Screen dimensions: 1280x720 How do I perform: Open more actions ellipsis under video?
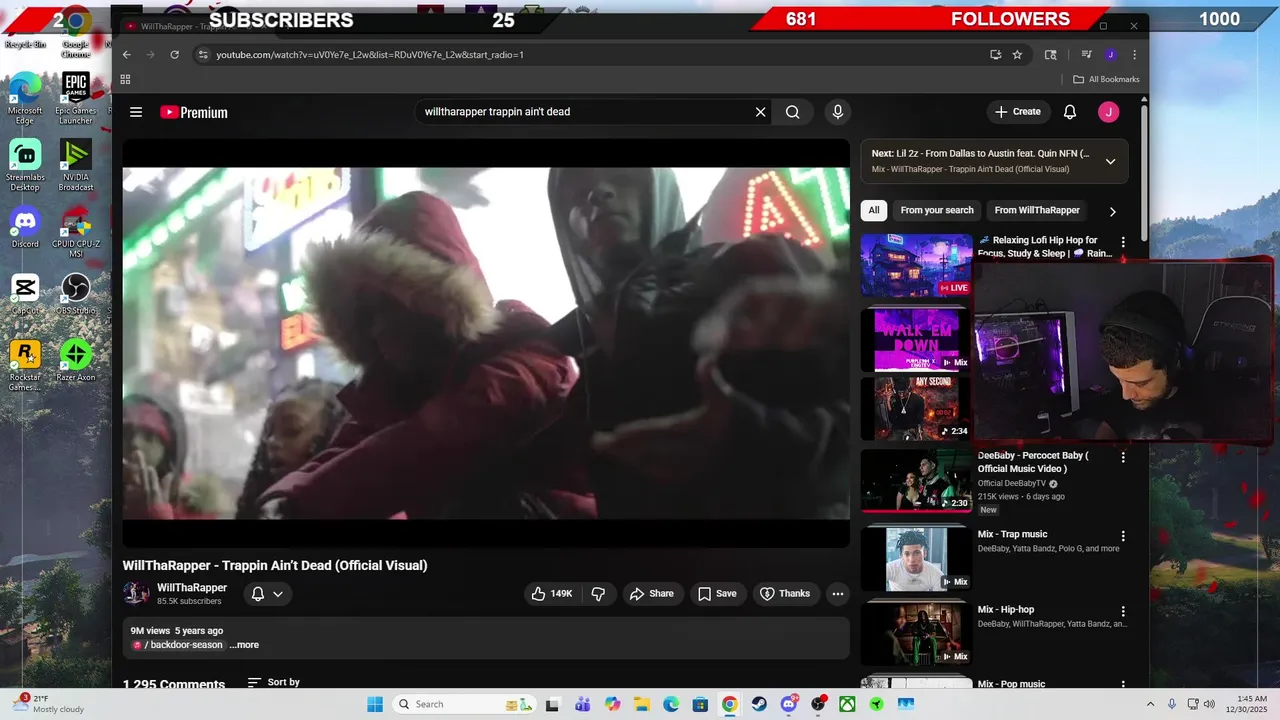coord(838,594)
